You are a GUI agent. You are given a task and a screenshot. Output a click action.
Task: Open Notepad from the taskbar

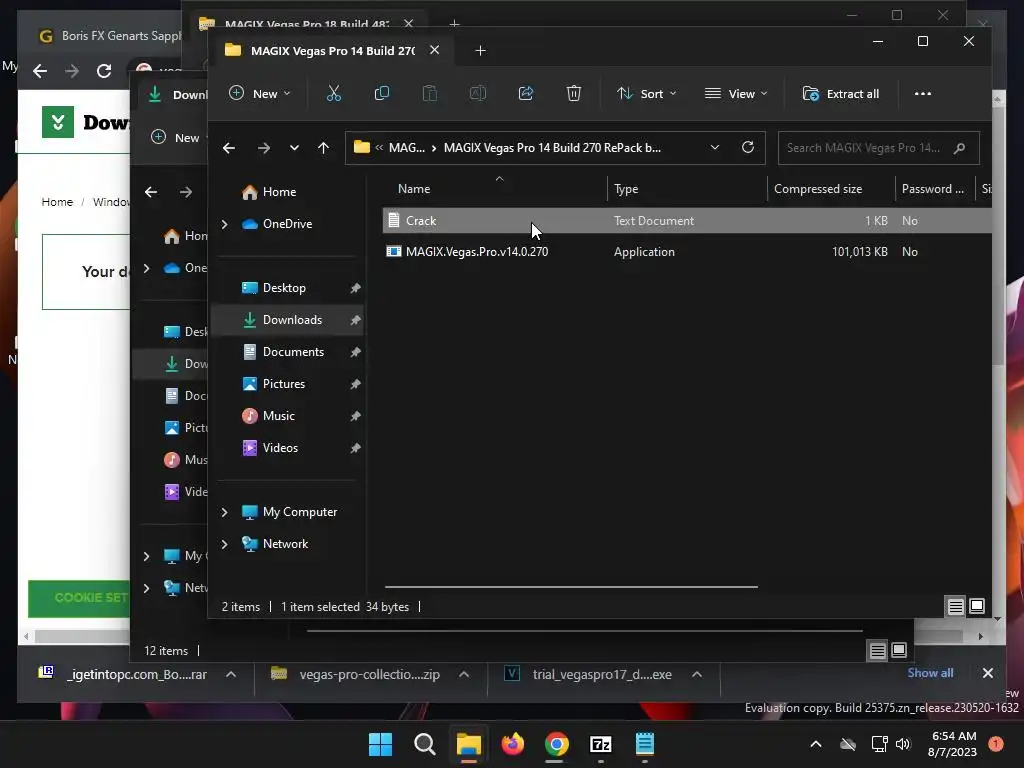click(x=645, y=744)
